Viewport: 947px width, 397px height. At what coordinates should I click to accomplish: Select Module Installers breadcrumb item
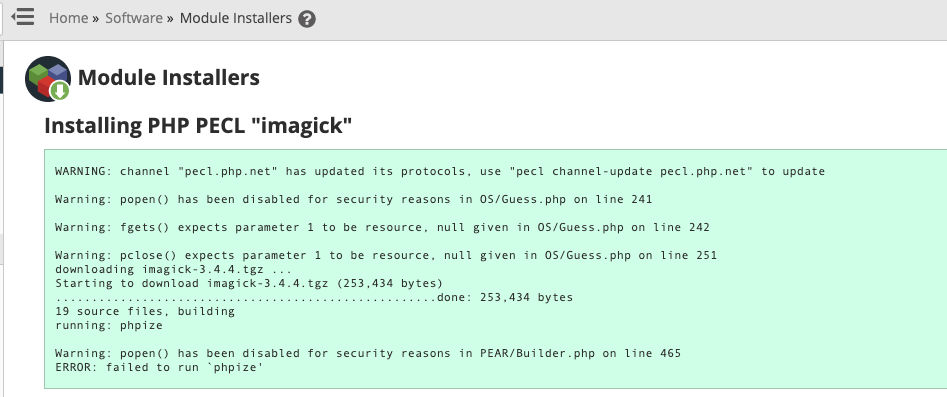point(236,18)
